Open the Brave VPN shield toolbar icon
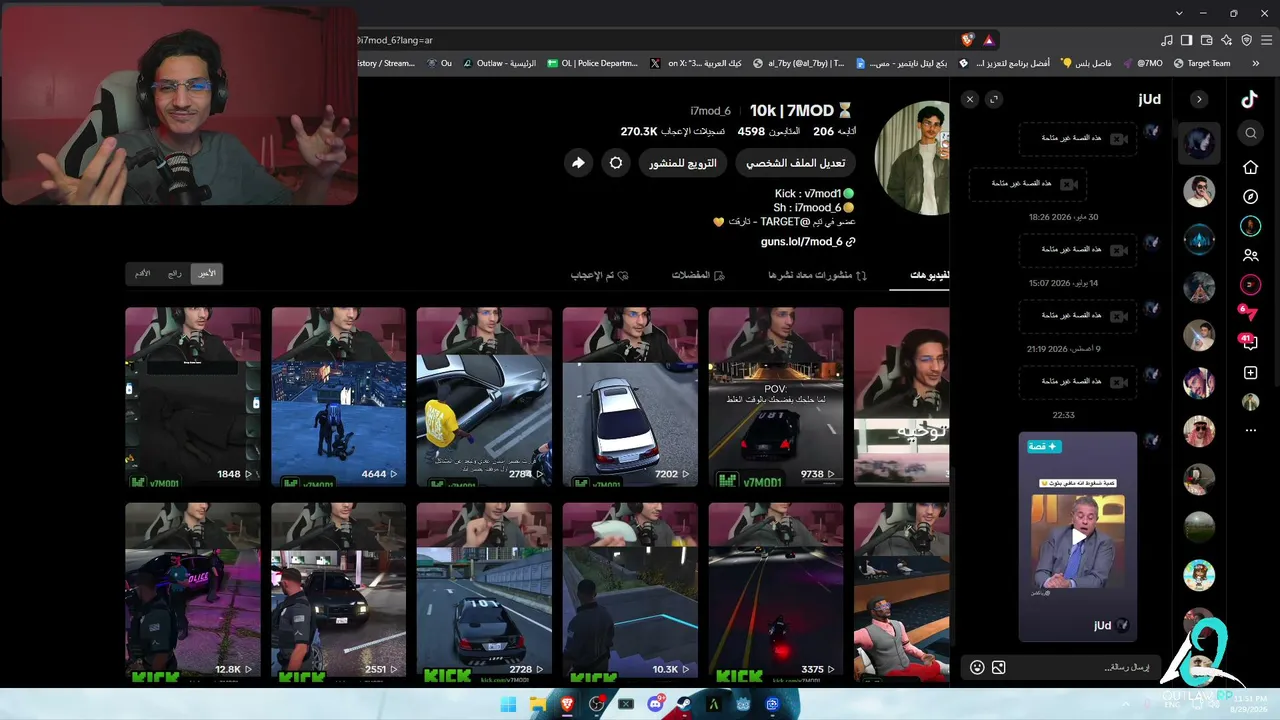The width and height of the screenshot is (1280, 720). [x=1246, y=40]
